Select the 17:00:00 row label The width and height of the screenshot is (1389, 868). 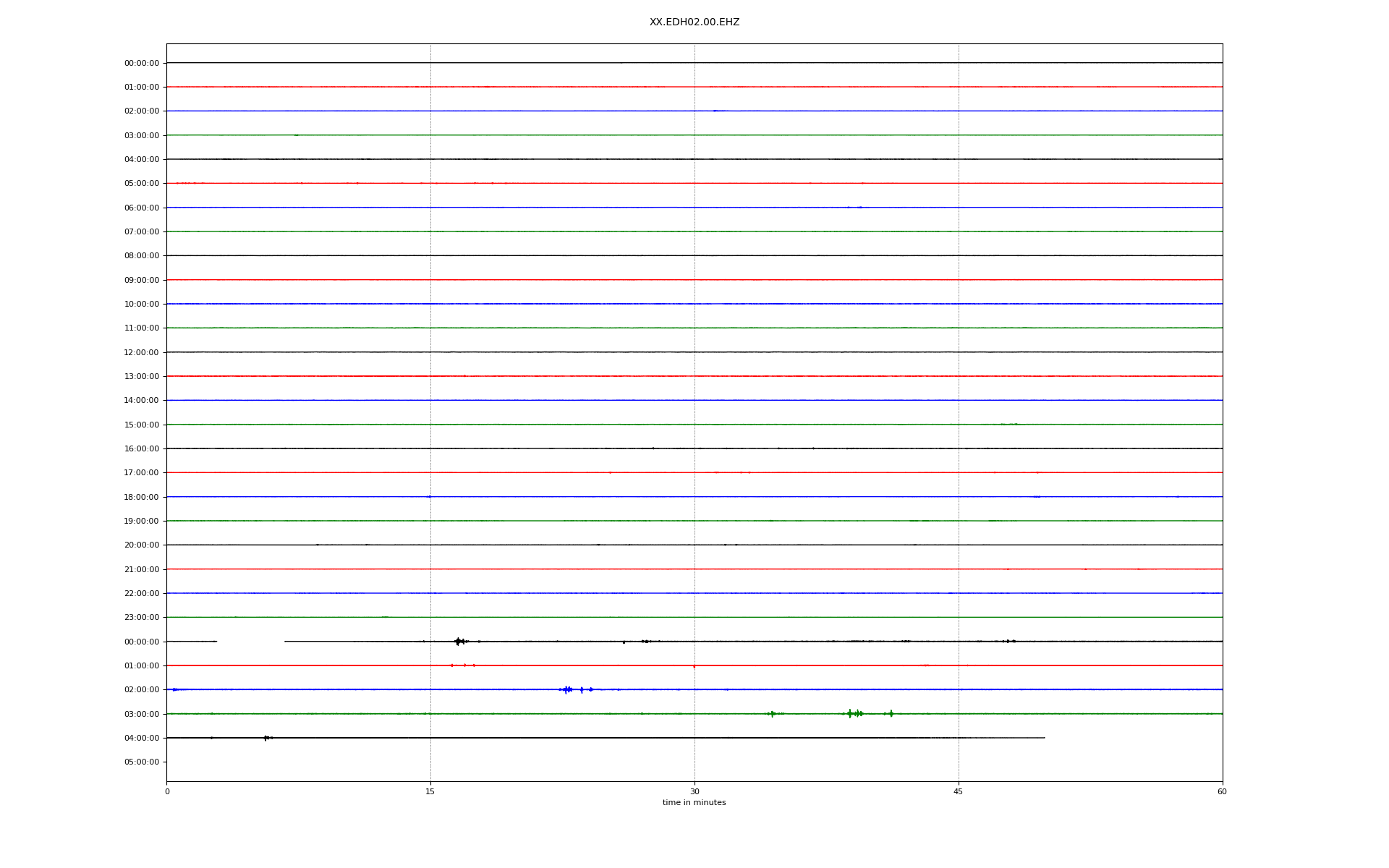(142, 473)
